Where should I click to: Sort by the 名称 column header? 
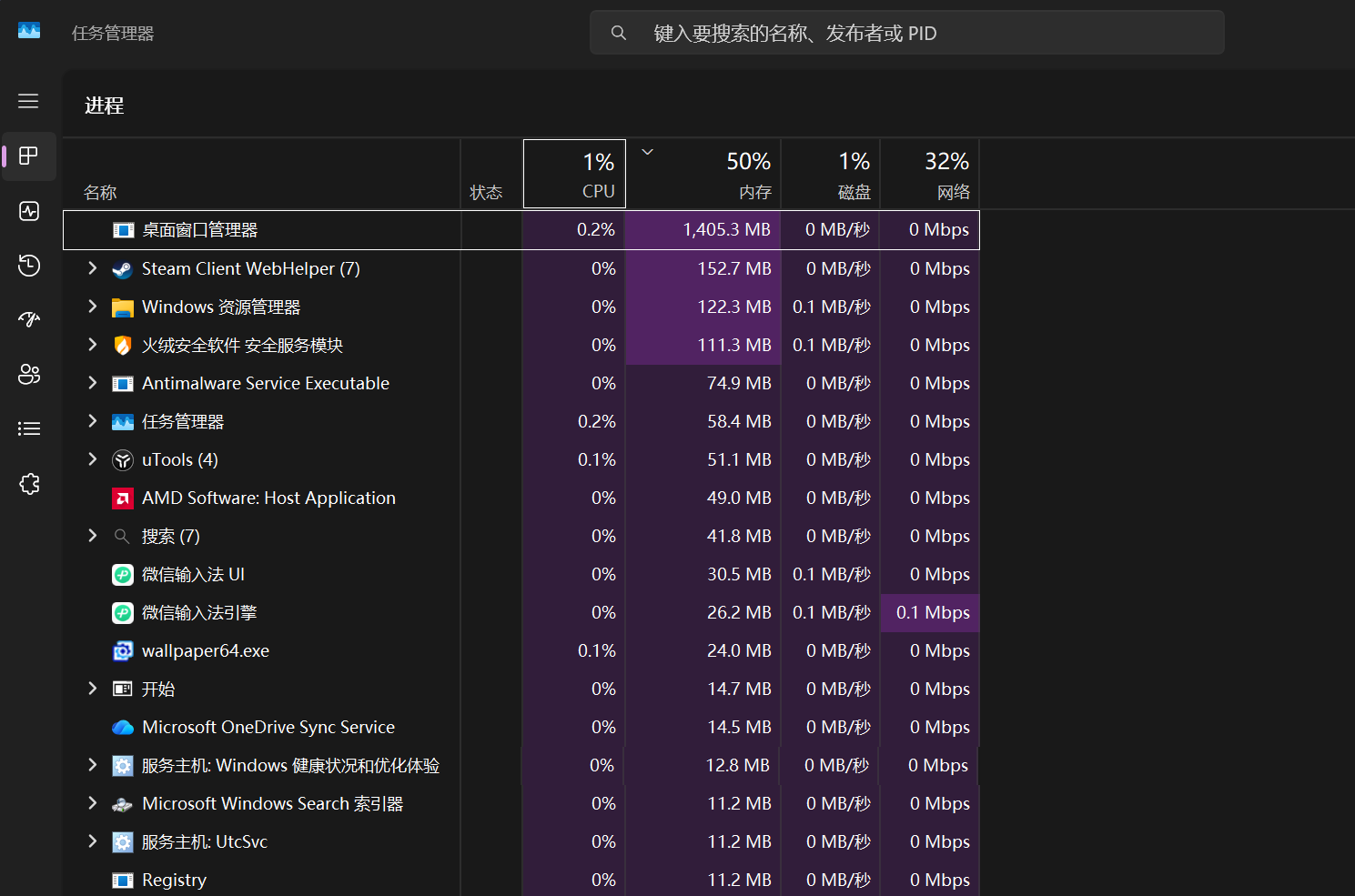(261, 174)
